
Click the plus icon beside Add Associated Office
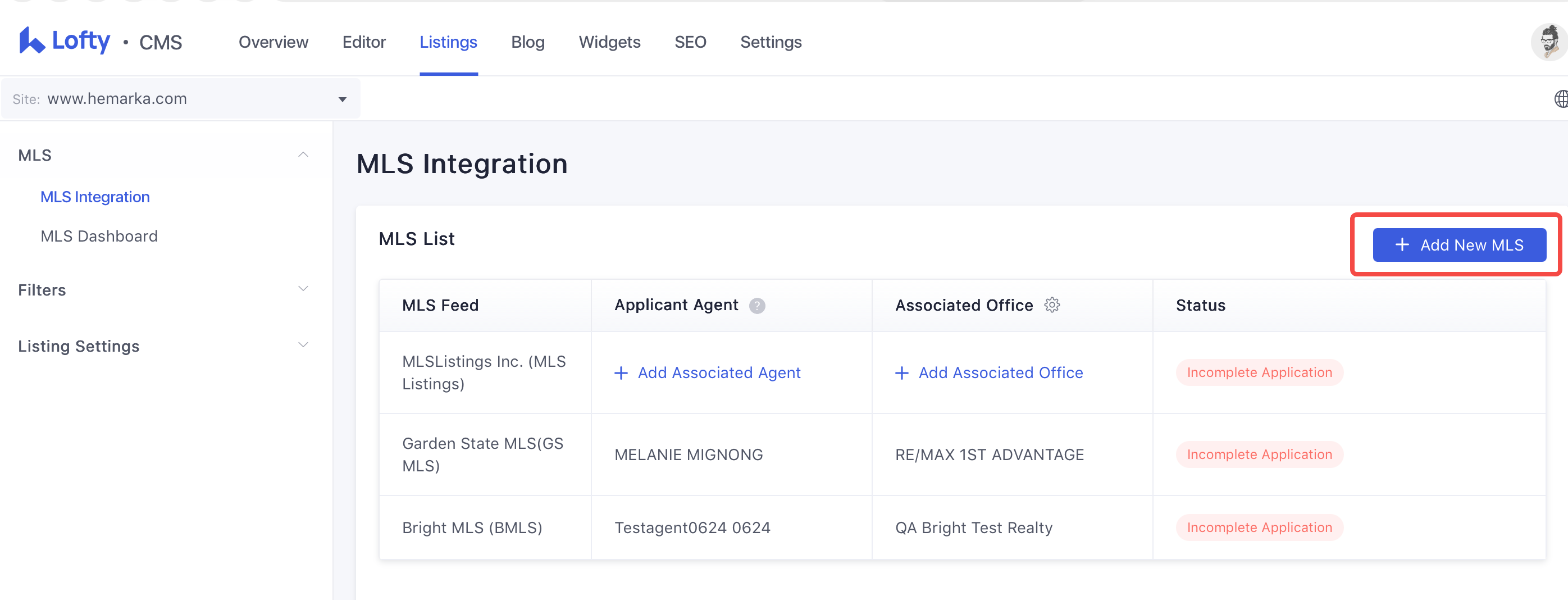(x=901, y=373)
